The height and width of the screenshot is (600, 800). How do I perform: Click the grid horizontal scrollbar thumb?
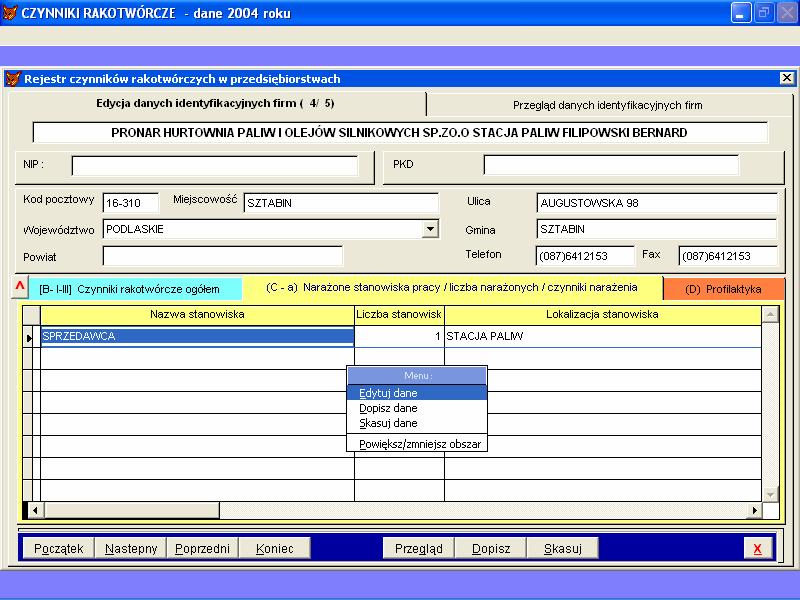pos(132,510)
